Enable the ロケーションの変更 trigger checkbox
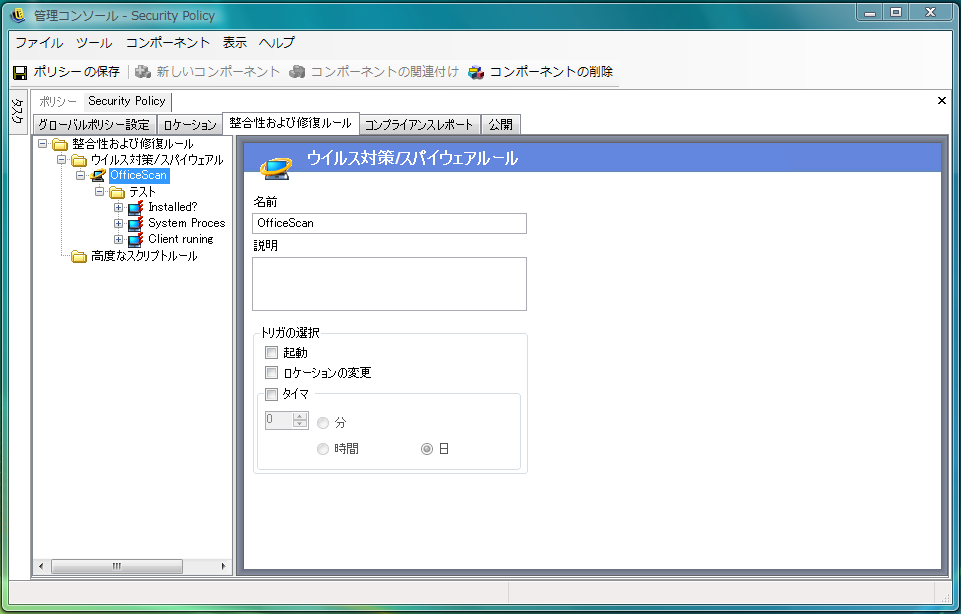 (x=272, y=373)
